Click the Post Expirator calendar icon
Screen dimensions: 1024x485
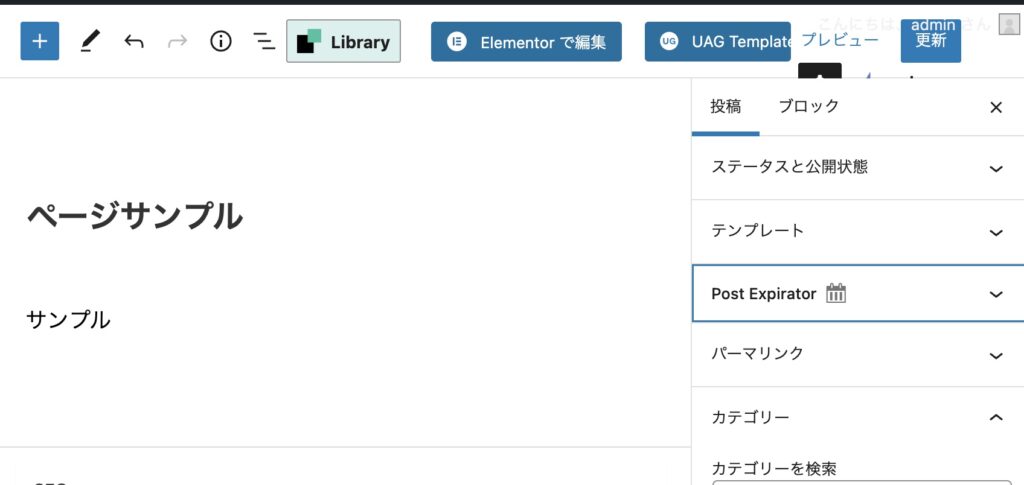(x=836, y=294)
